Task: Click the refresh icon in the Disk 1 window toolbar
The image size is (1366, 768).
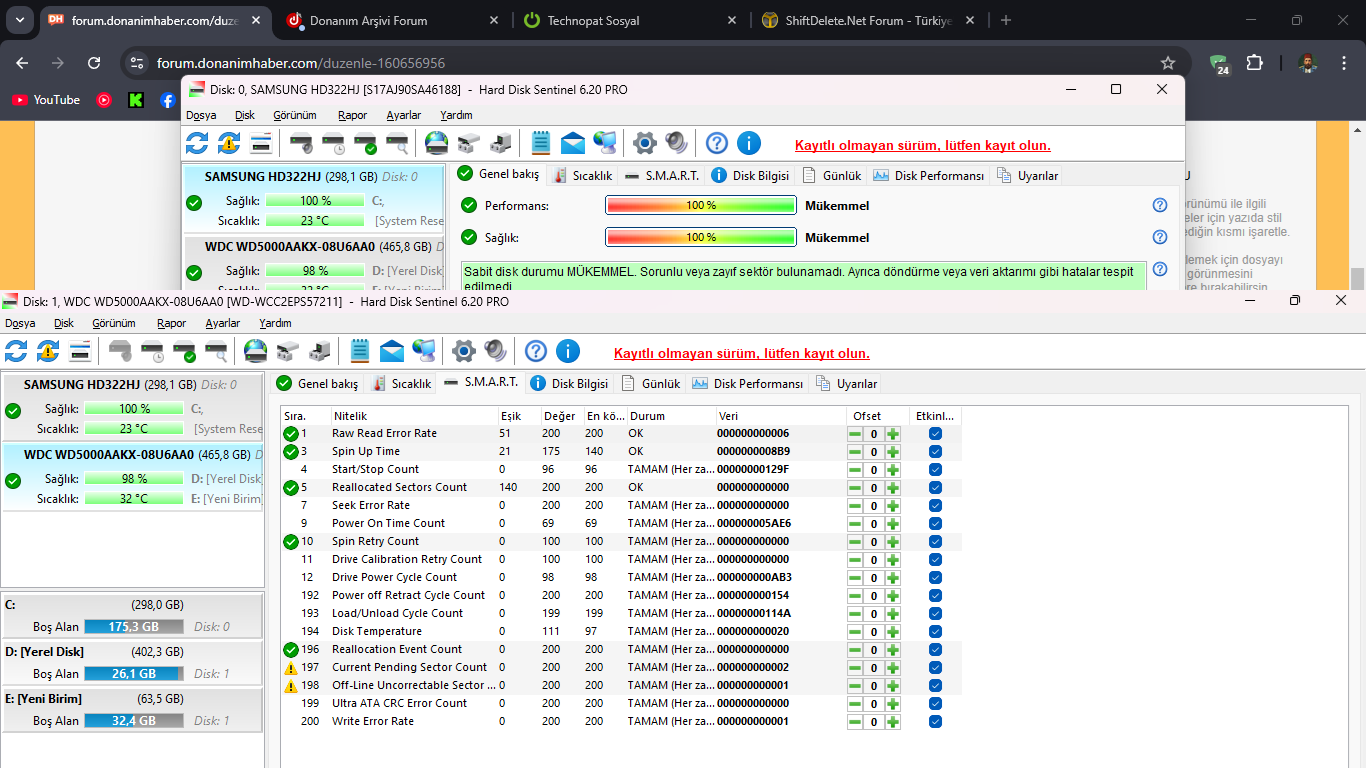Action: [16, 351]
